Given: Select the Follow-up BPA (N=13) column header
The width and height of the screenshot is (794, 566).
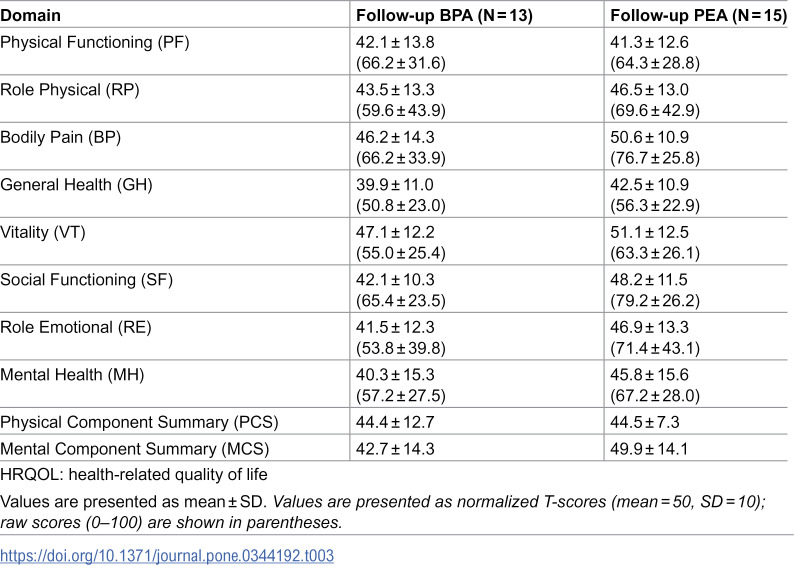Looking at the screenshot, I should tap(444, 15).
